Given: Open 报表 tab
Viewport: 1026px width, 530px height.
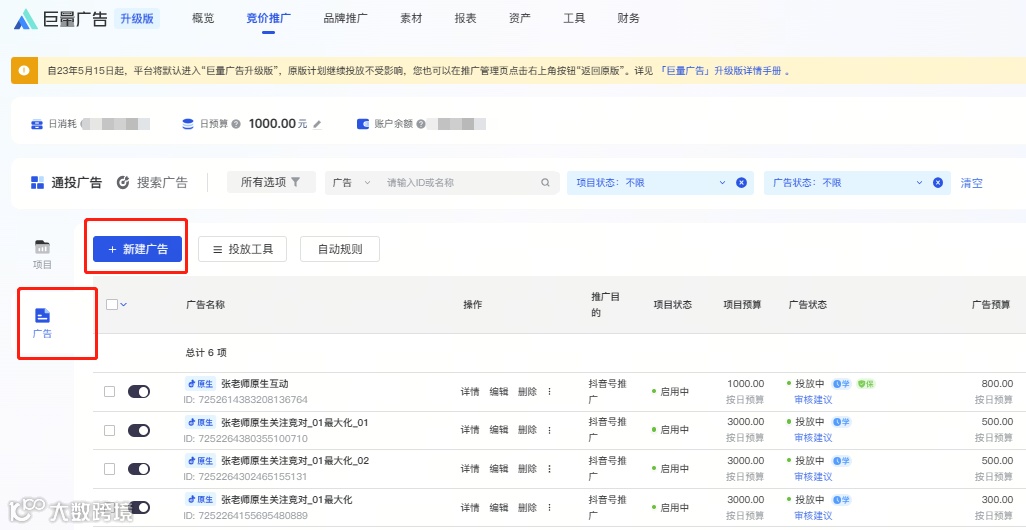Looking at the screenshot, I should 465,18.
